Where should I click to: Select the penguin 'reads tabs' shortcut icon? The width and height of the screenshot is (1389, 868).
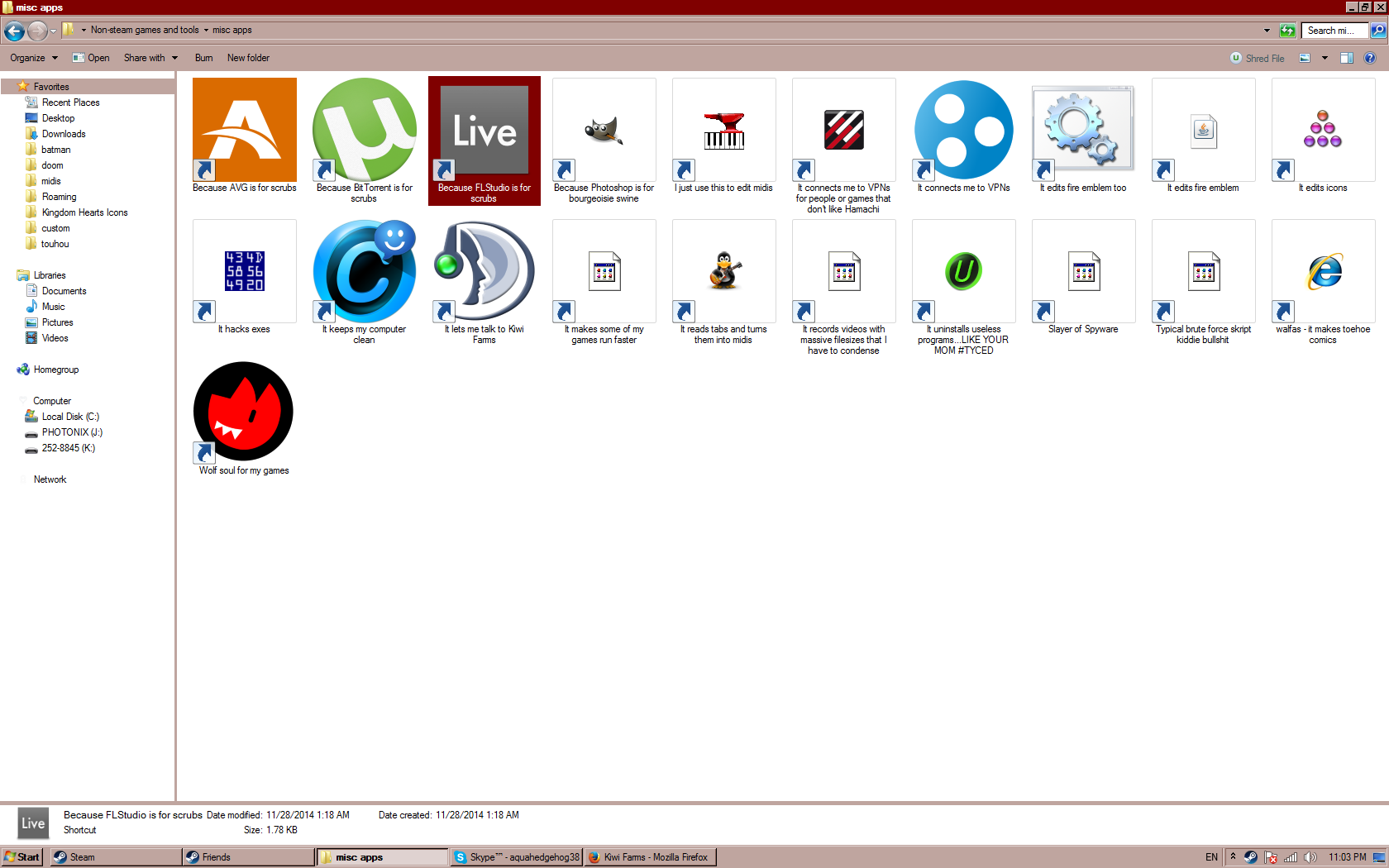click(x=723, y=271)
